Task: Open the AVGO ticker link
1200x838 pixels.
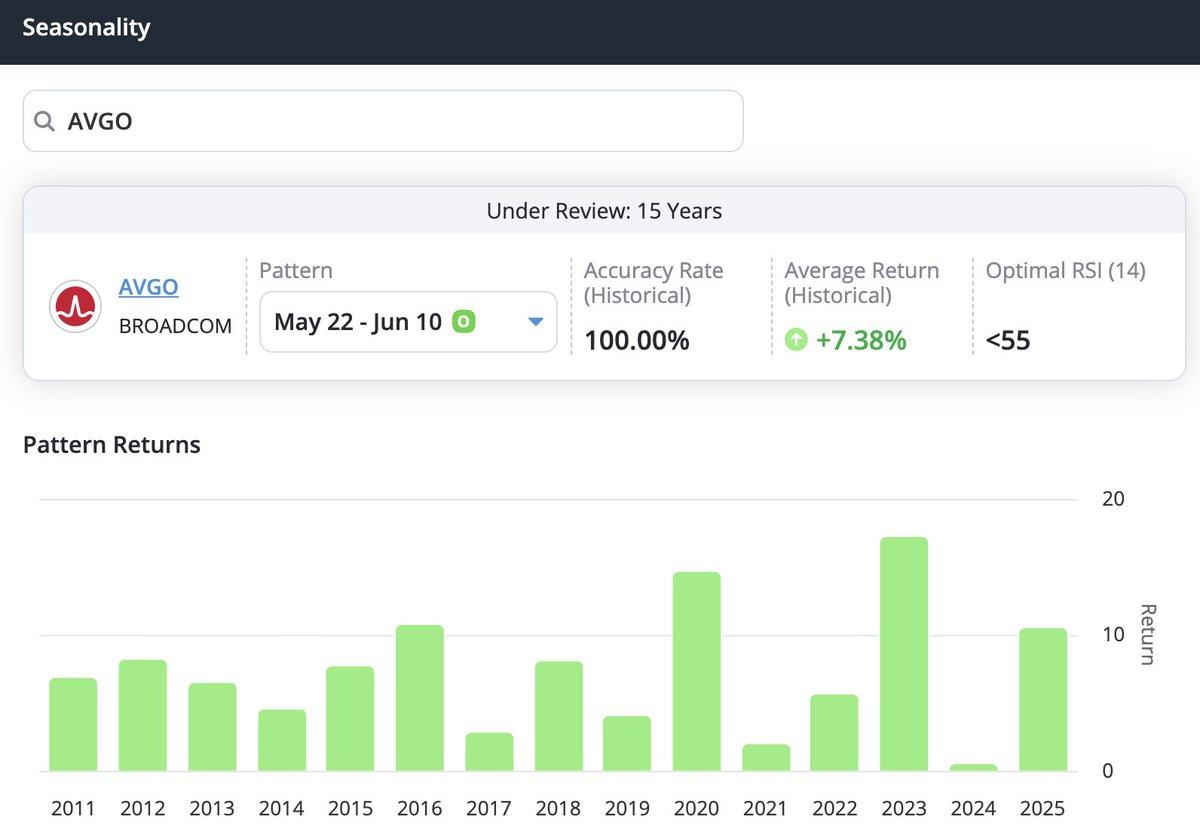Action: pyautogui.click(x=148, y=287)
